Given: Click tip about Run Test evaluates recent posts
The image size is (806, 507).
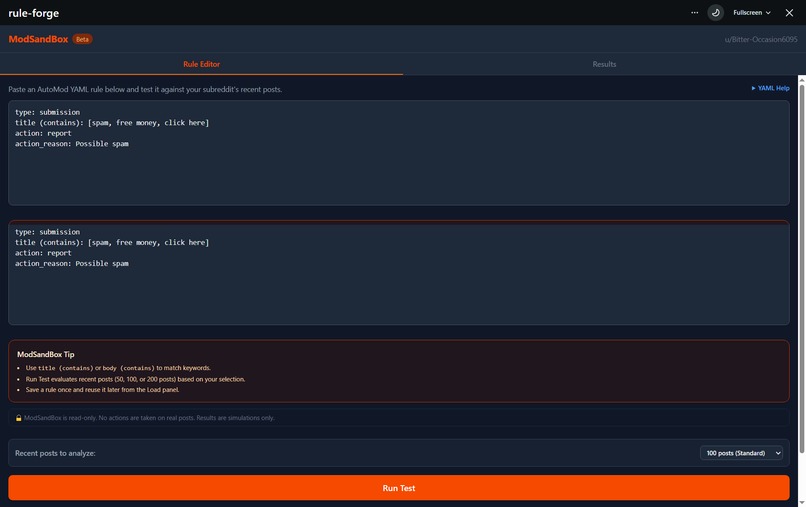Looking at the screenshot, I should [x=135, y=379].
